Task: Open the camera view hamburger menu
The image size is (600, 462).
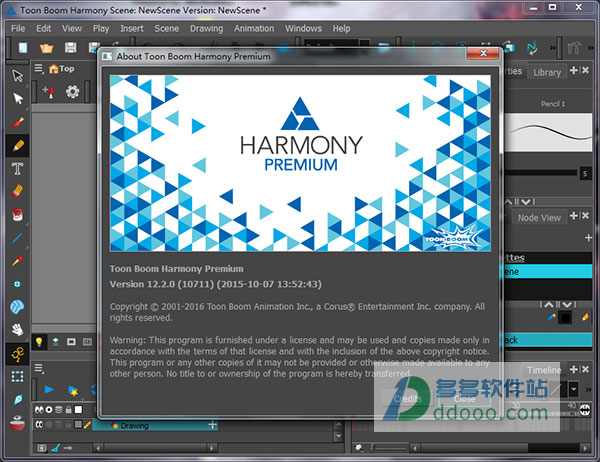Action: click(39, 69)
